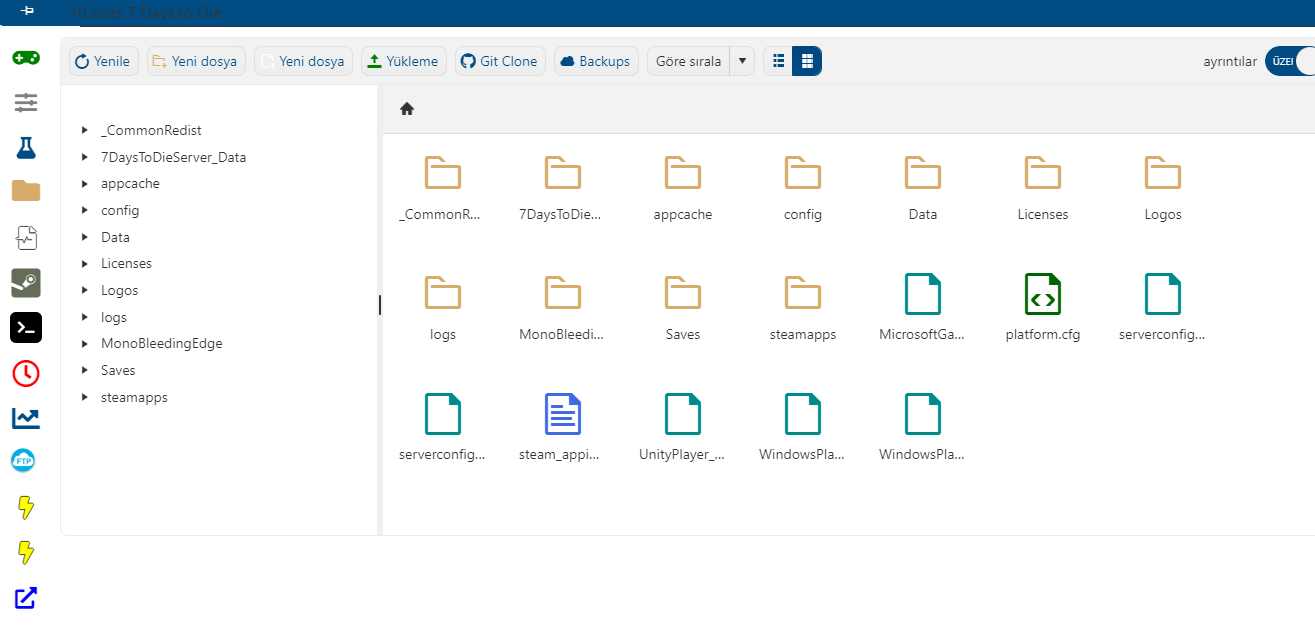Viewport: 1315px width, 639px height.
Task: Open the FTP sidebar icon
Action: 23,461
